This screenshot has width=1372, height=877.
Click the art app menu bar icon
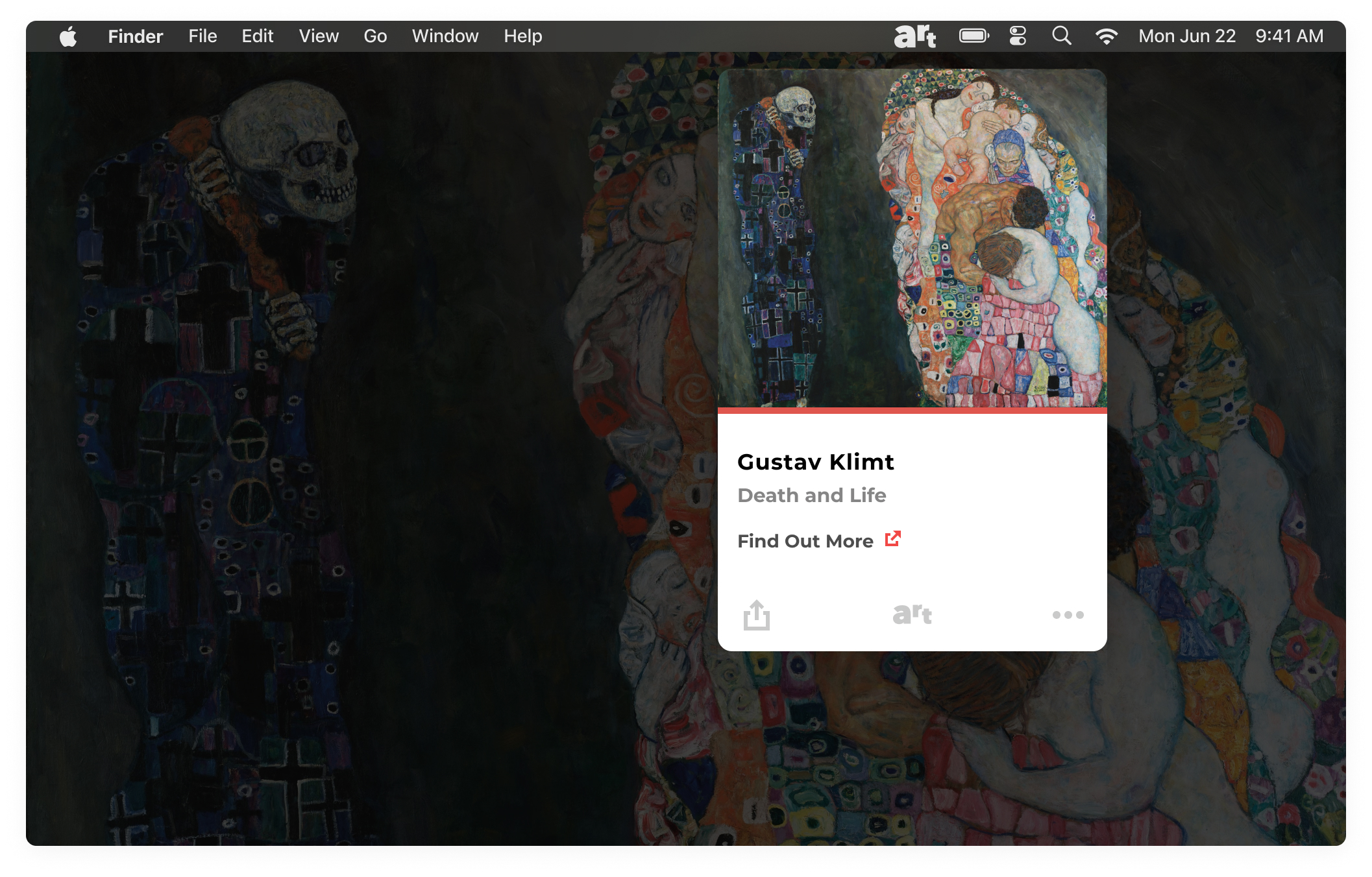coord(915,36)
